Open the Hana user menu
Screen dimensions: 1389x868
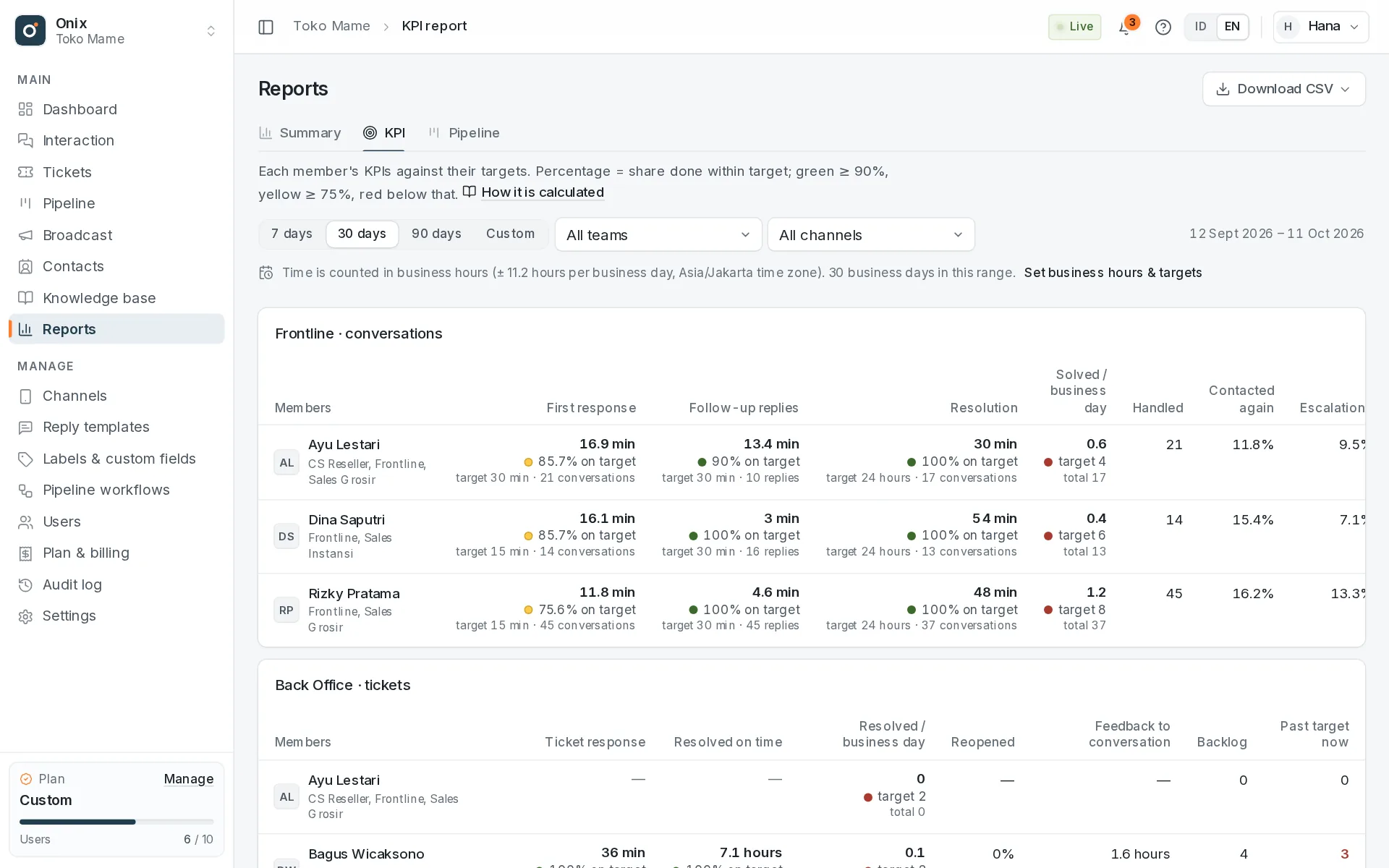click(1320, 27)
